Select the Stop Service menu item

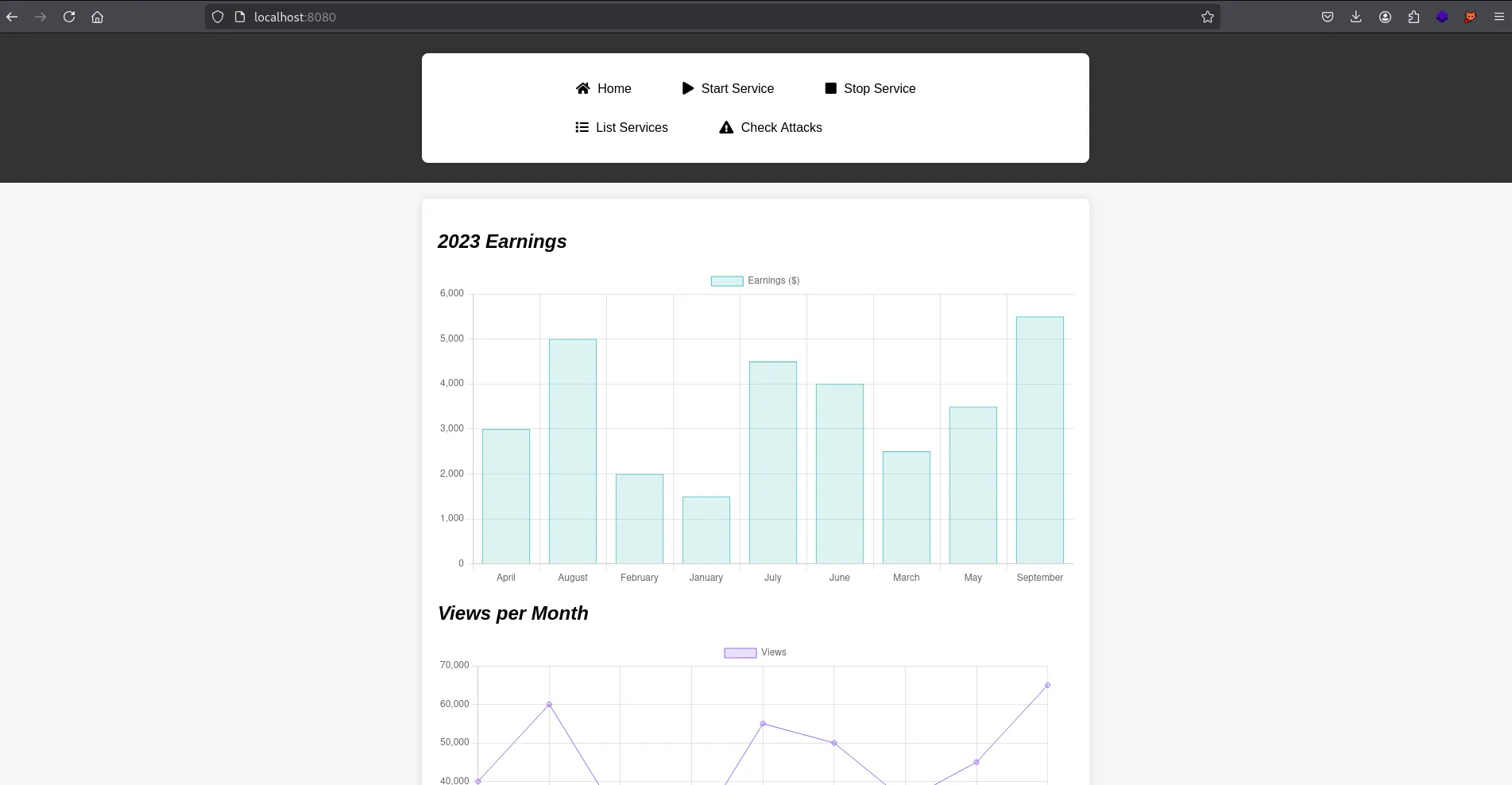pos(880,88)
